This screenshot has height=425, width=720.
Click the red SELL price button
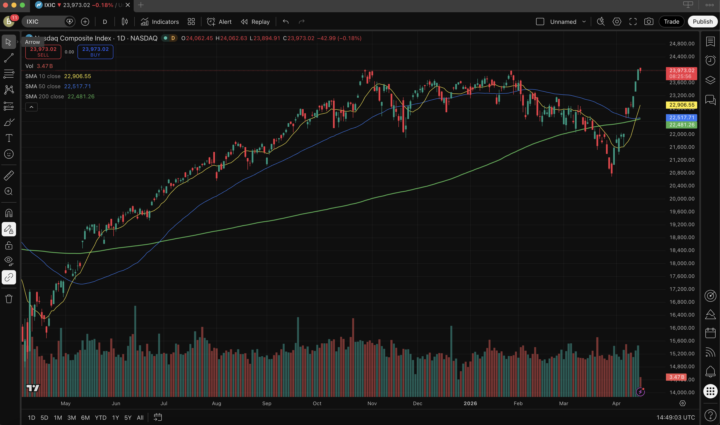[x=43, y=51]
